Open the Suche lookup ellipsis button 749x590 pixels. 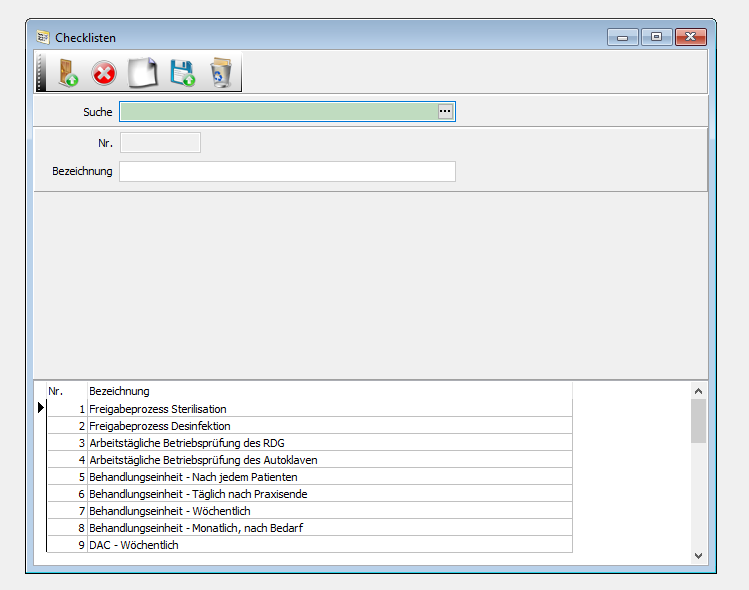[446, 112]
